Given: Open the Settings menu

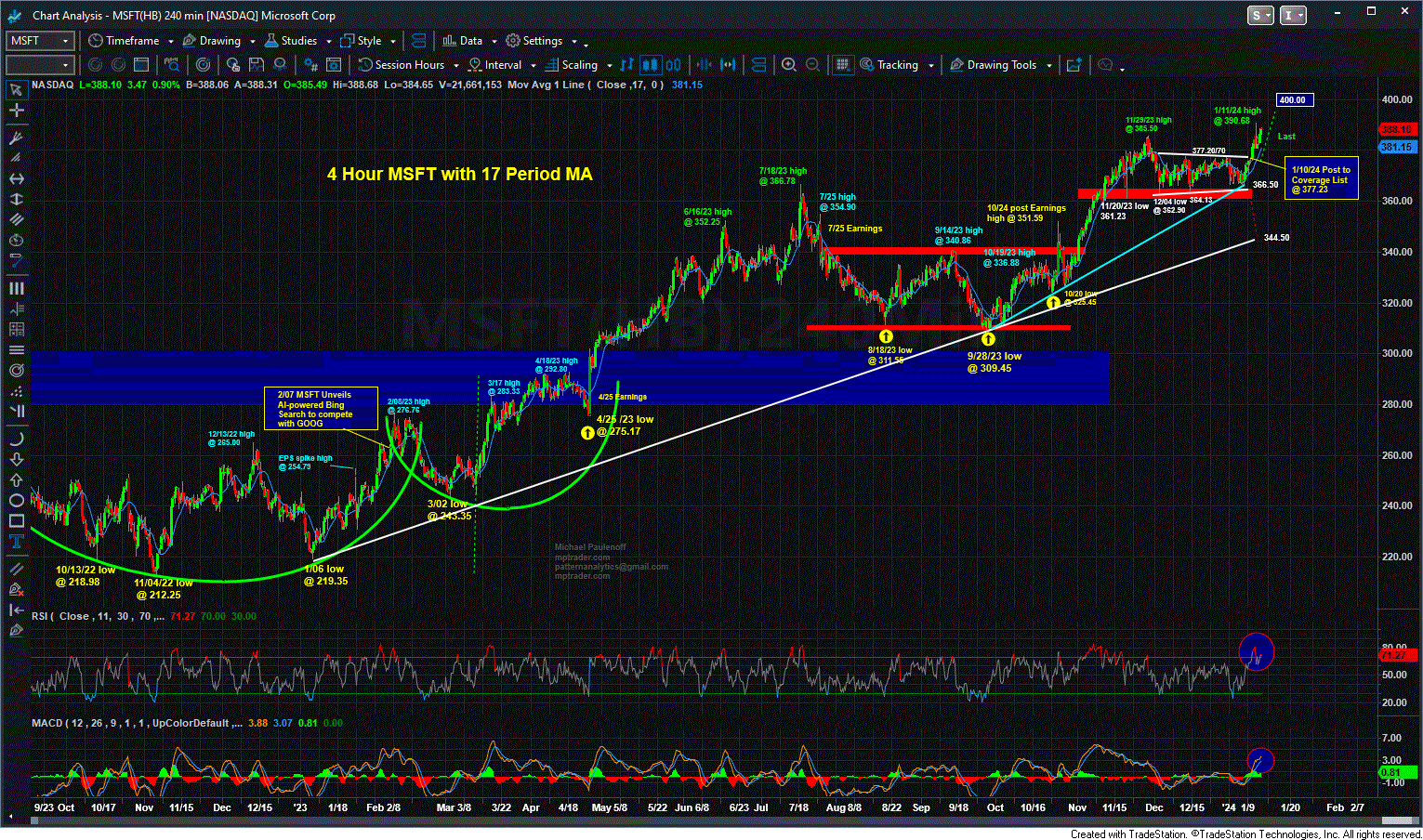Looking at the screenshot, I should click(534, 41).
